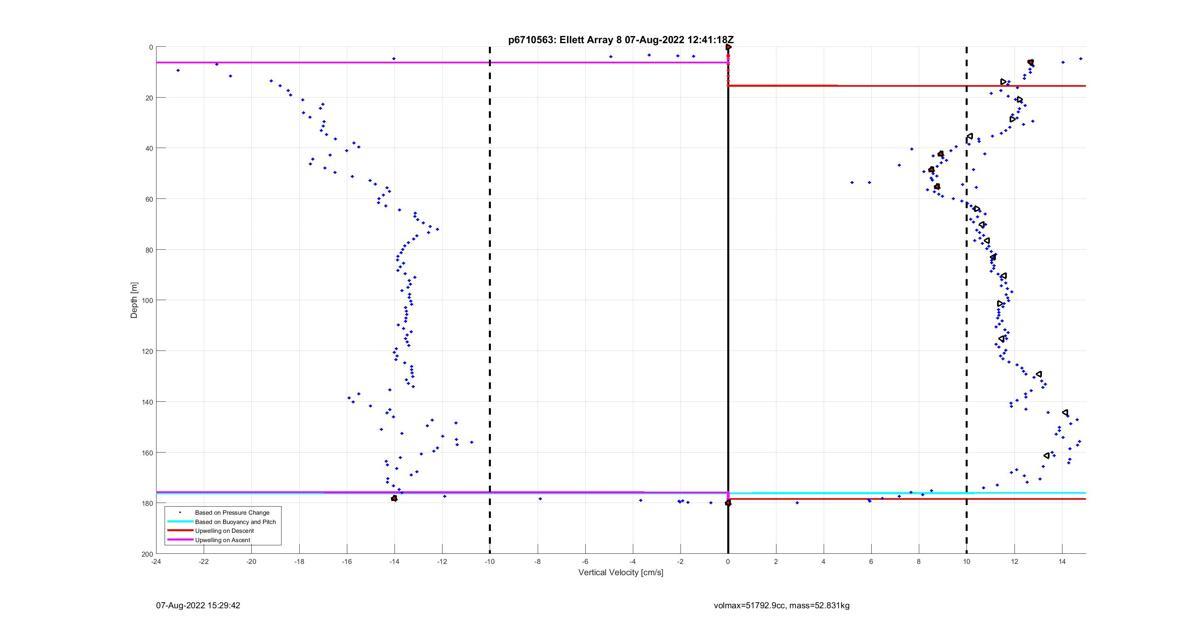Click the x-axis tick label '-20'
Screen dimensions: 1200x622
(252, 561)
